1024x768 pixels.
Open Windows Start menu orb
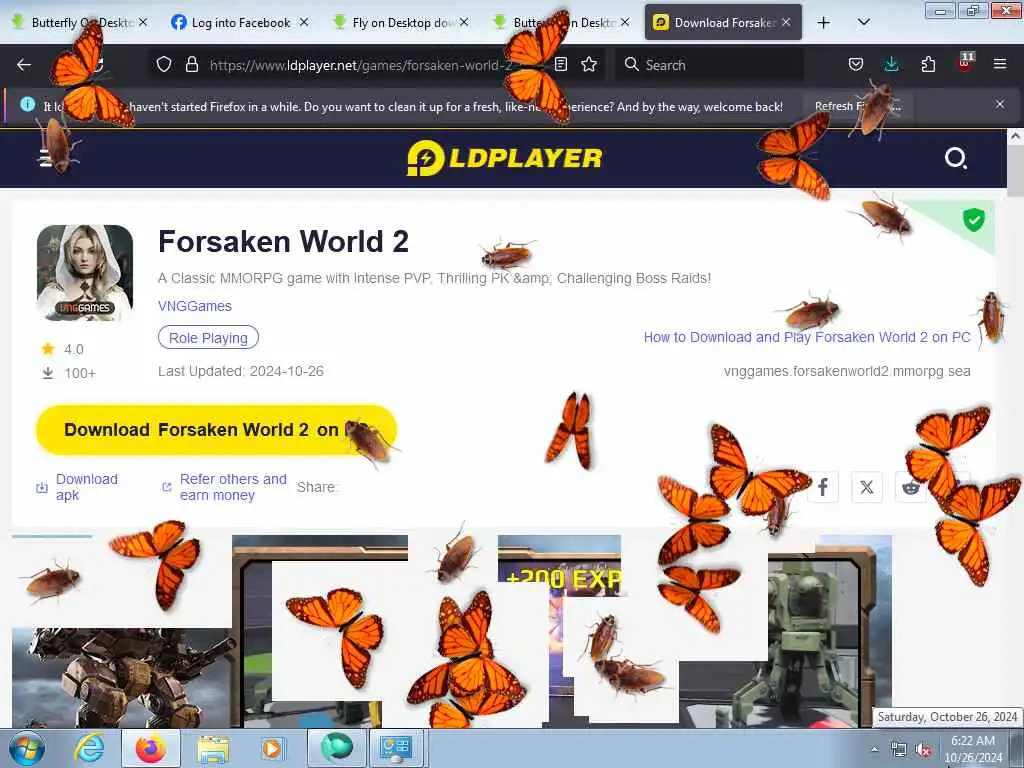(x=27, y=748)
